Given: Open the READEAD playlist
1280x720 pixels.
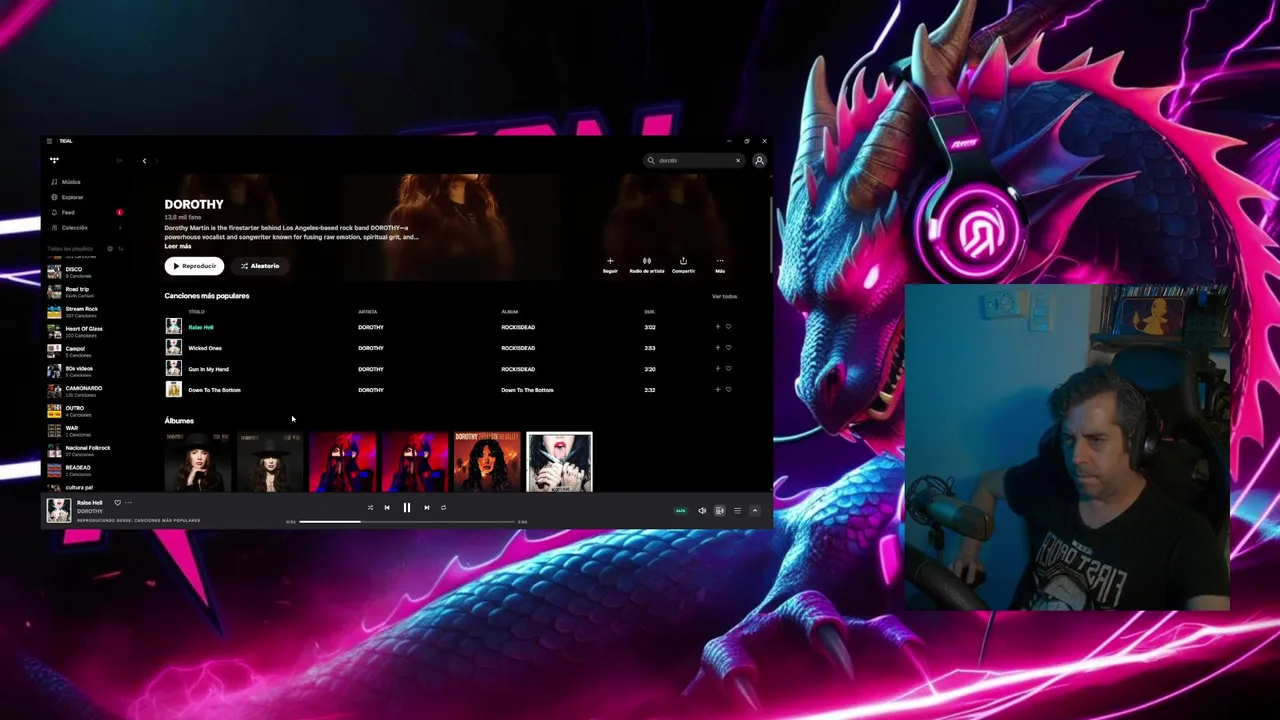Looking at the screenshot, I should (84, 469).
